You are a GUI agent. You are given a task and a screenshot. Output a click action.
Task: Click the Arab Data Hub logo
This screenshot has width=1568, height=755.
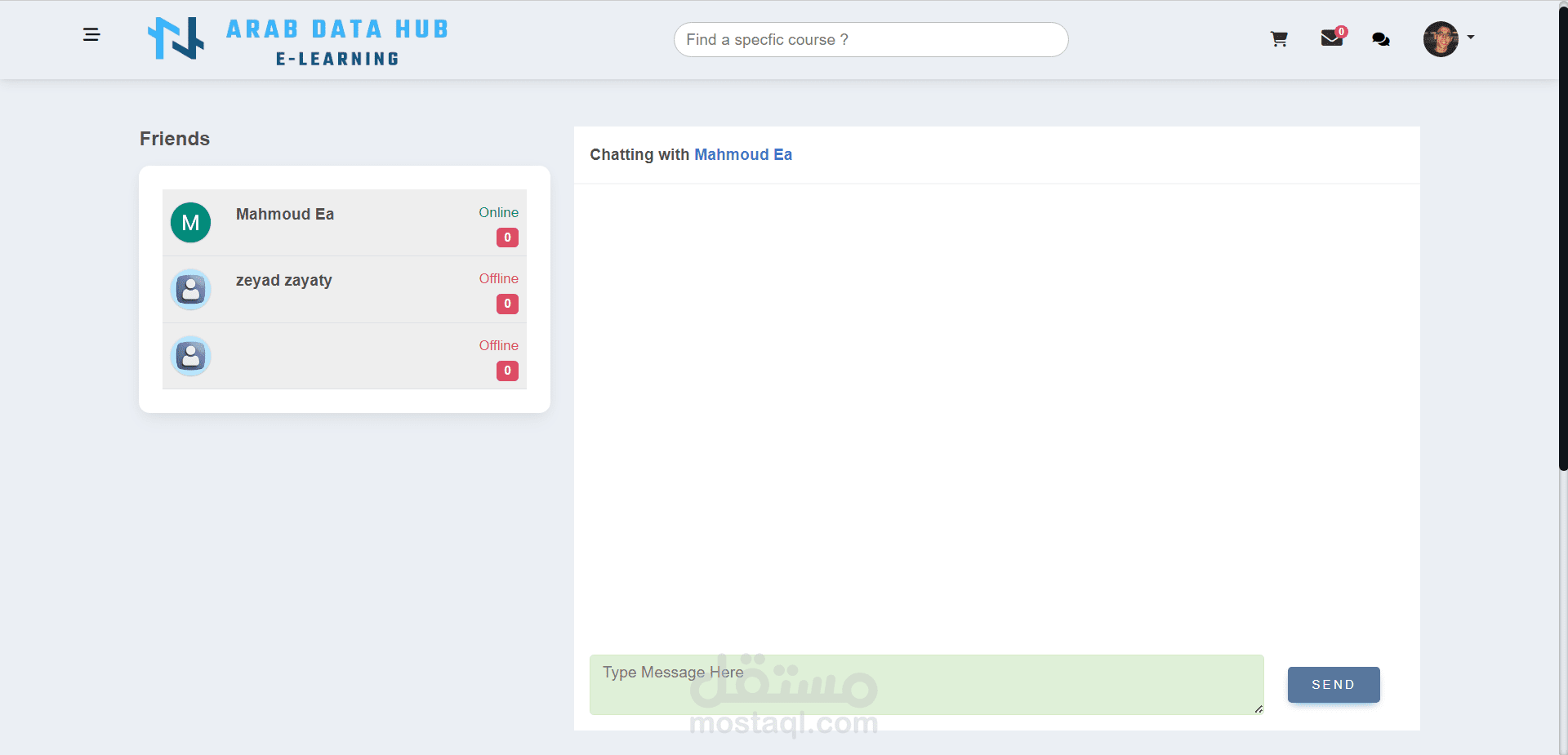[x=176, y=38]
